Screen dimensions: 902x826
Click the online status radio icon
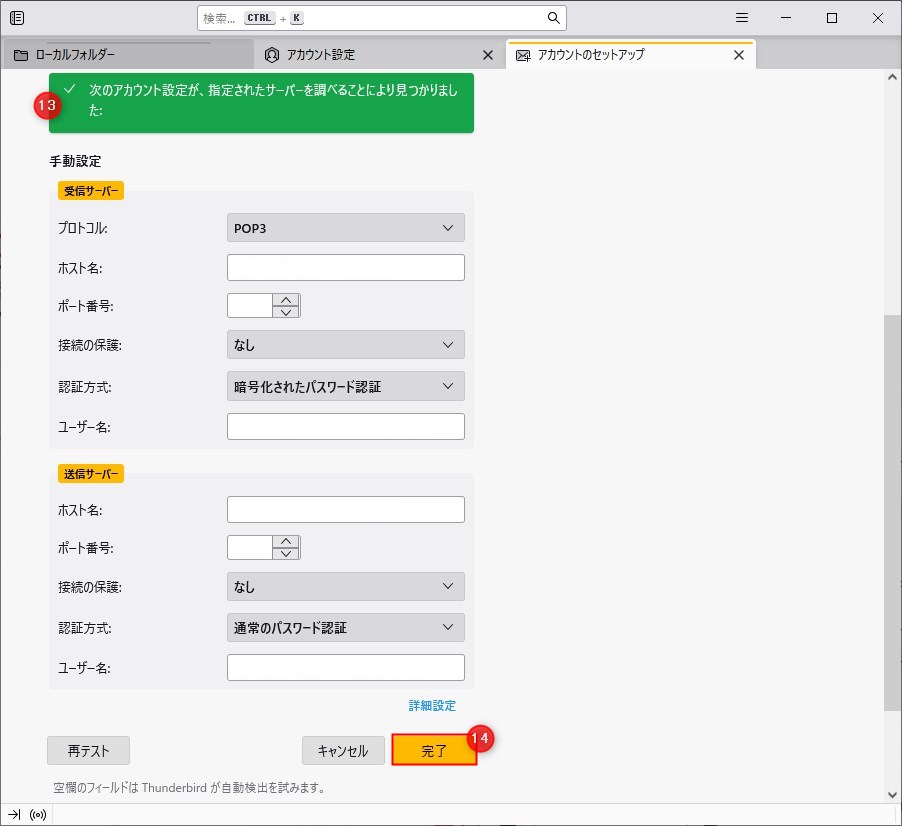pyautogui.click(x=38, y=814)
